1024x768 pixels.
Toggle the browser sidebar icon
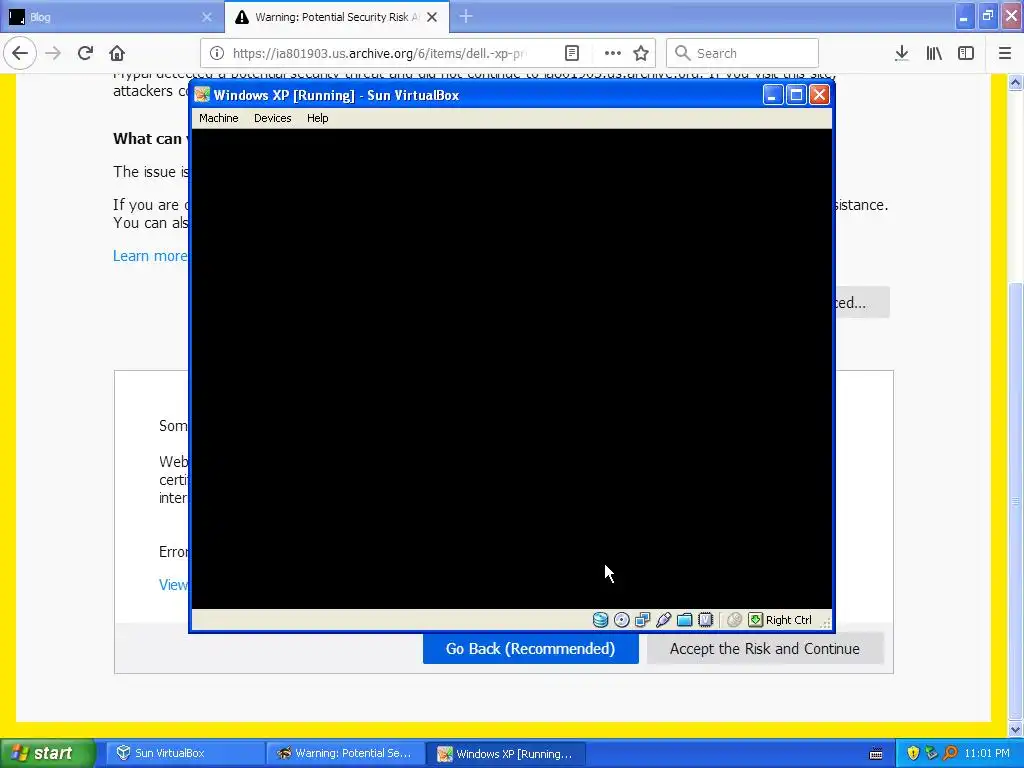tap(966, 53)
